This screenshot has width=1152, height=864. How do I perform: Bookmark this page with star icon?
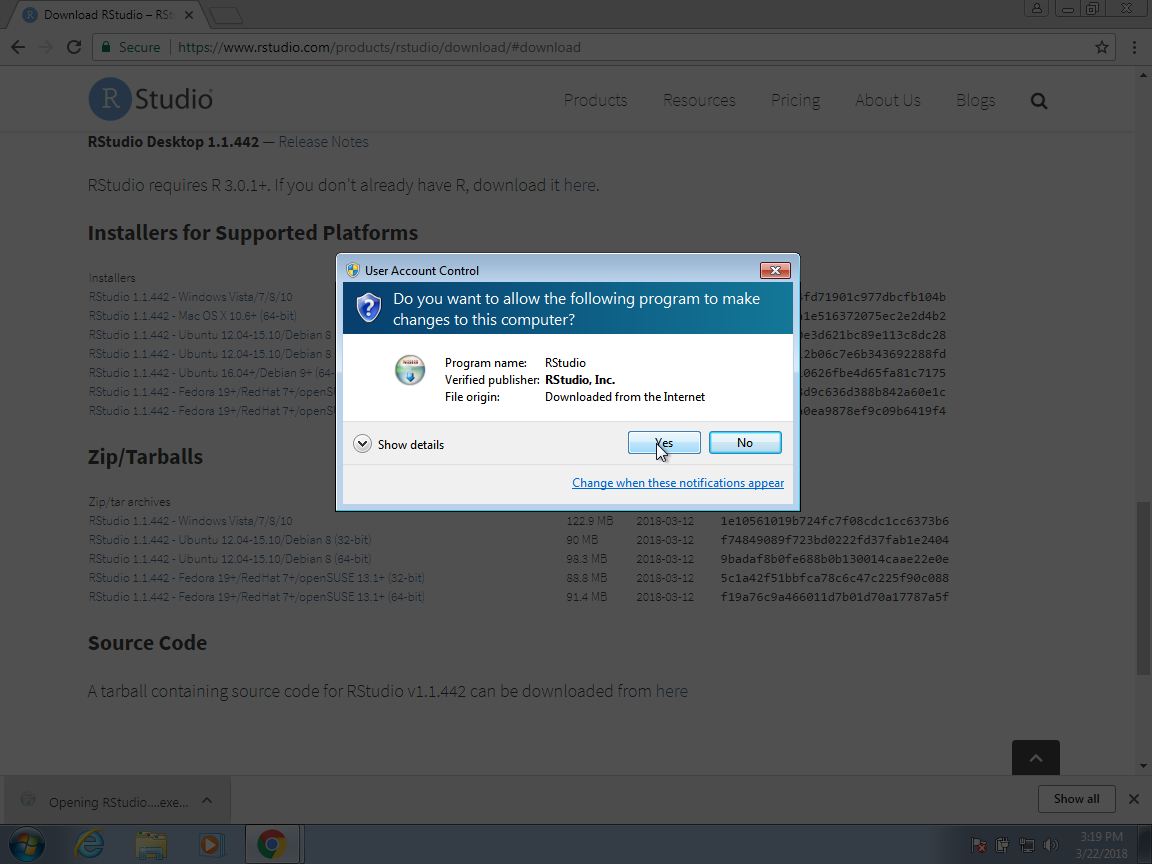click(1102, 47)
